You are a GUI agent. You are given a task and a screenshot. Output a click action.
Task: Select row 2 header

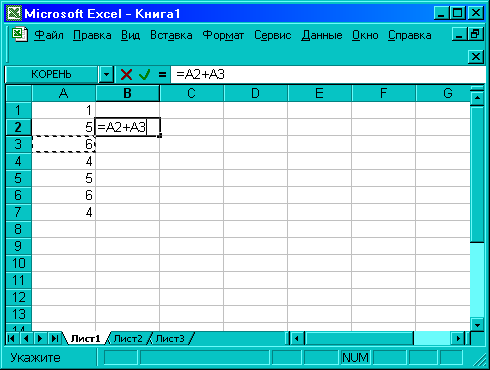(x=18, y=127)
